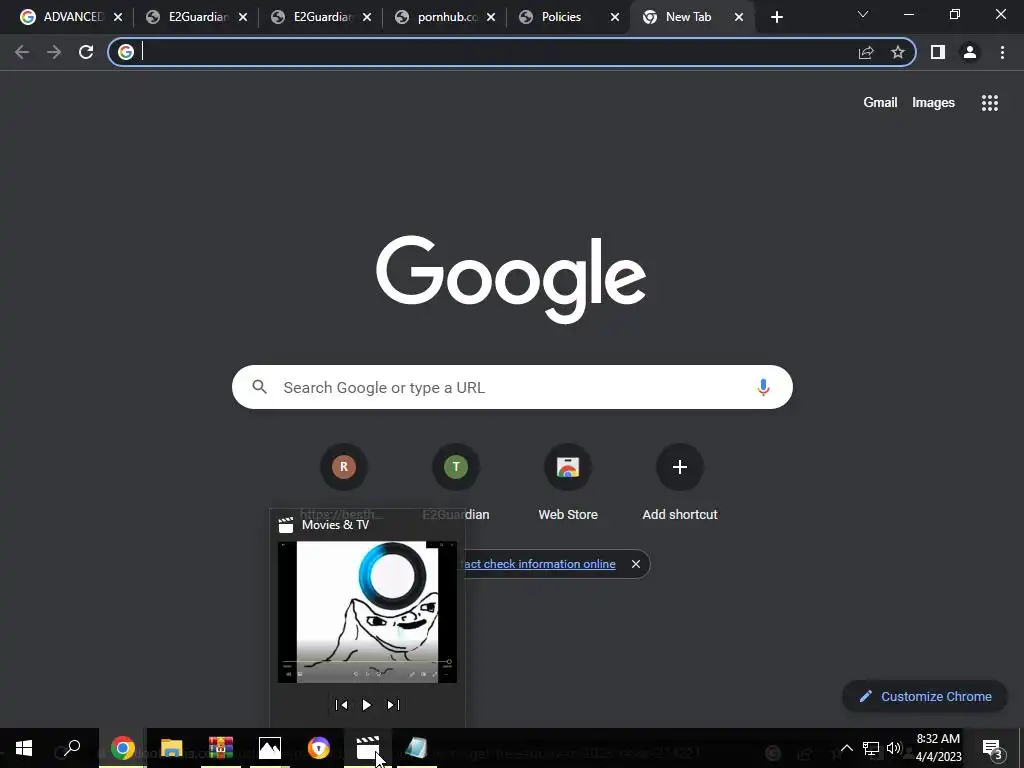
Task: Reload the current page
Action: point(86,52)
